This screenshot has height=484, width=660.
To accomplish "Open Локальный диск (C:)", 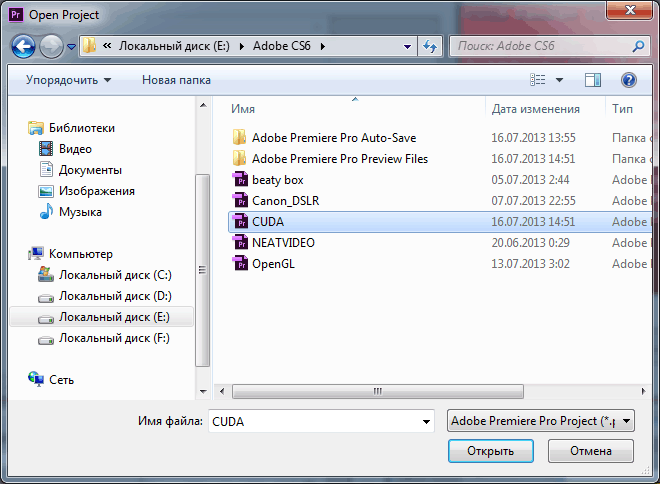I will pyautogui.click(x=115, y=275).
